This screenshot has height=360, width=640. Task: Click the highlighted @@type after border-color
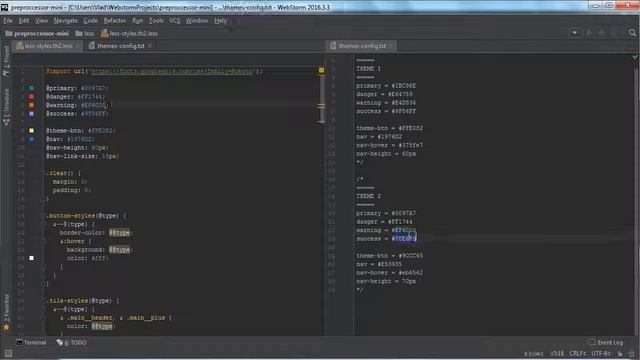(120, 233)
